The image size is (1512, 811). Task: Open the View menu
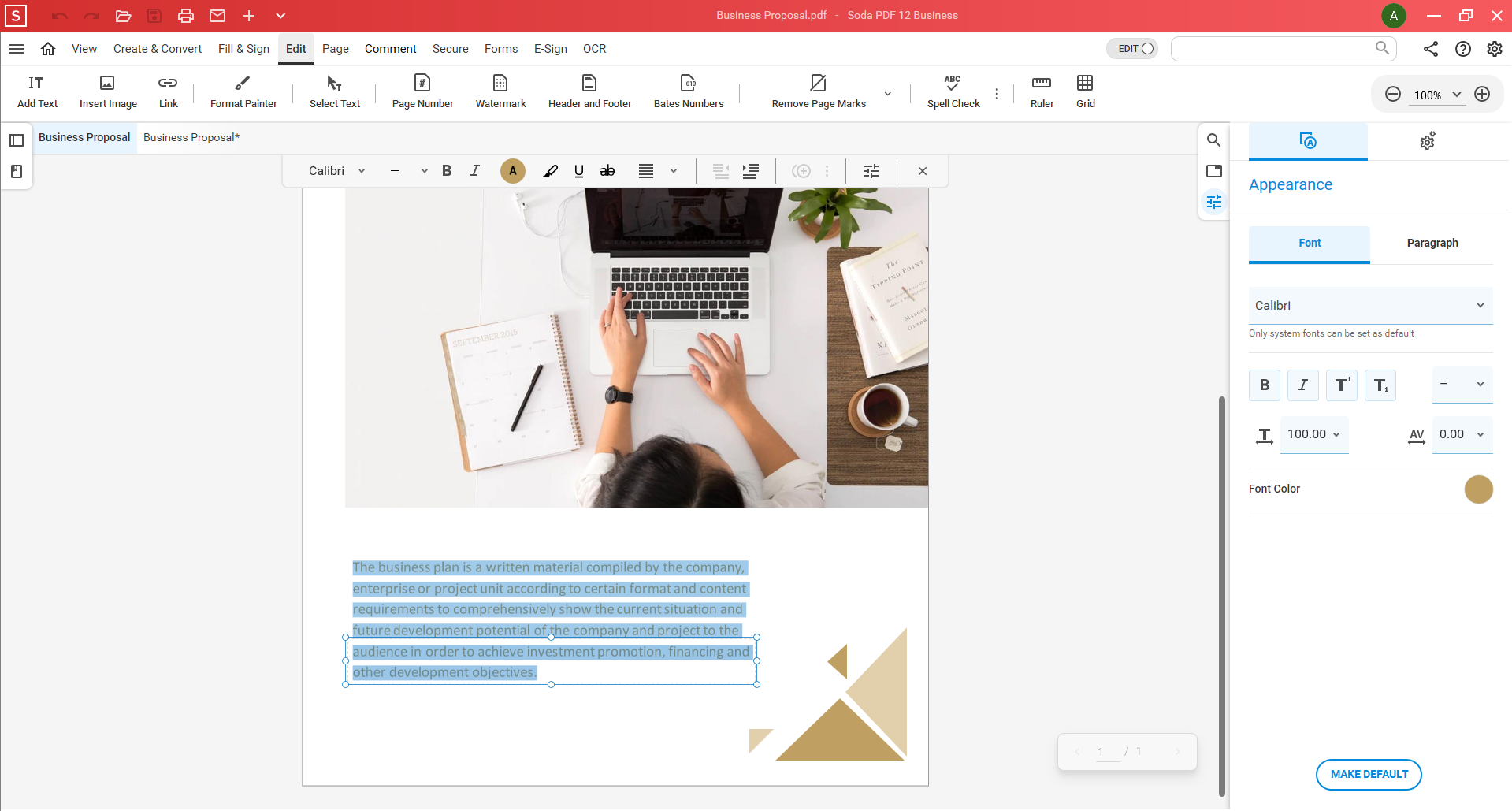pyautogui.click(x=84, y=49)
